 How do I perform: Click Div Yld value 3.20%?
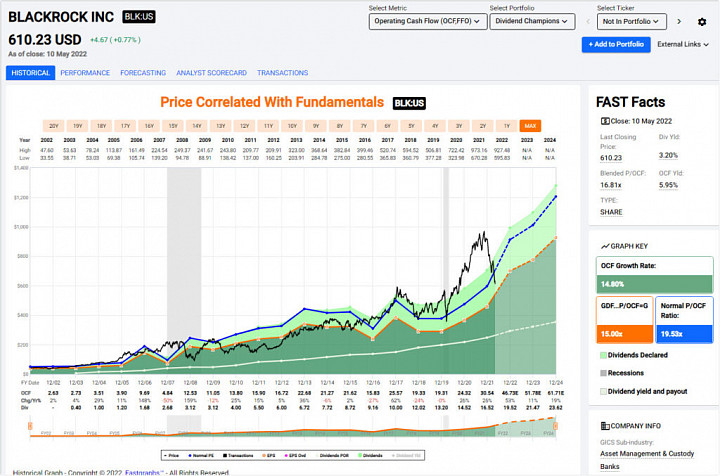668,155
